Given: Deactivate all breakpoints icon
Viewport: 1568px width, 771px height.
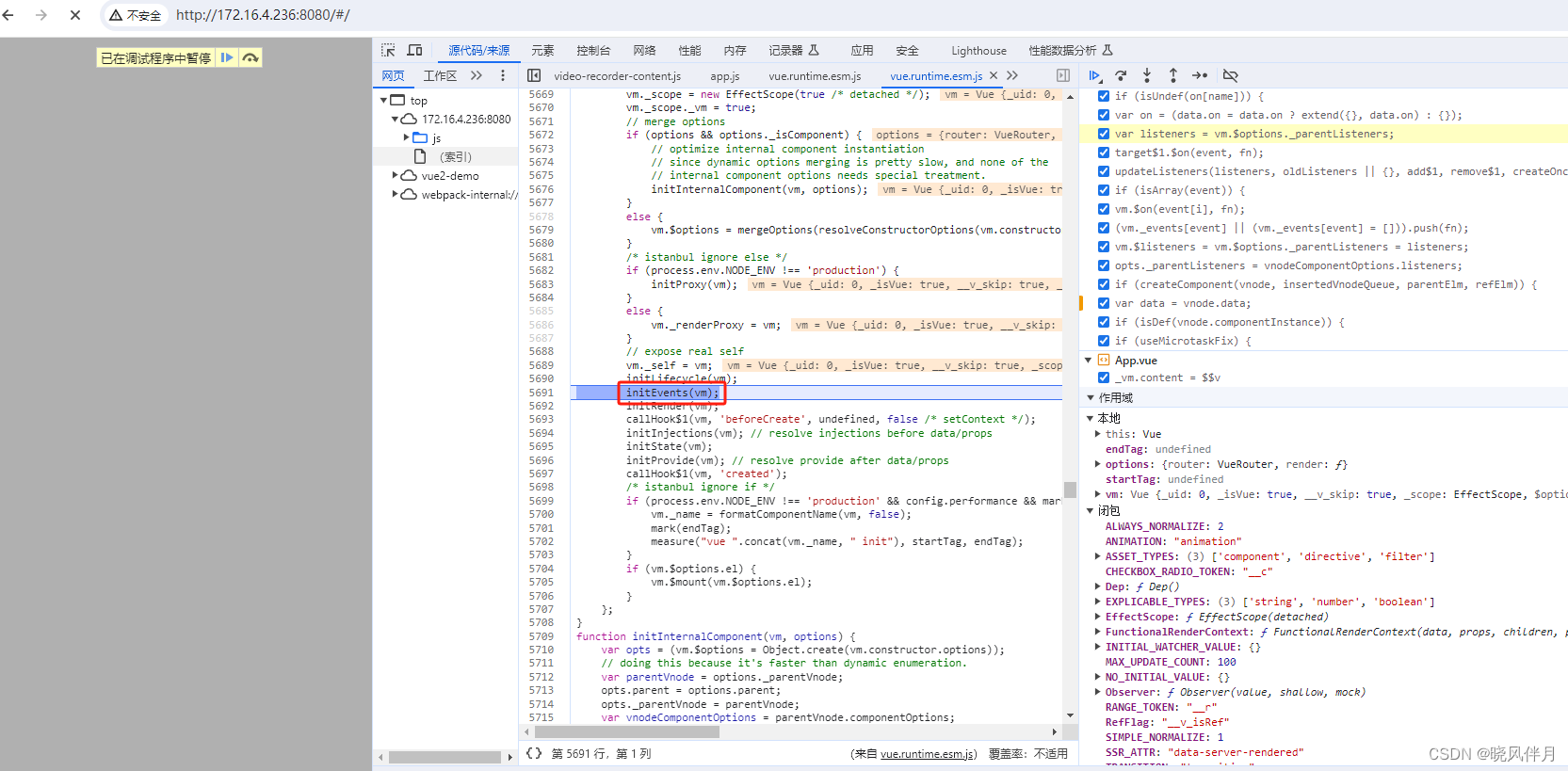Looking at the screenshot, I should pyautogui.click(x=1230, y=75).
